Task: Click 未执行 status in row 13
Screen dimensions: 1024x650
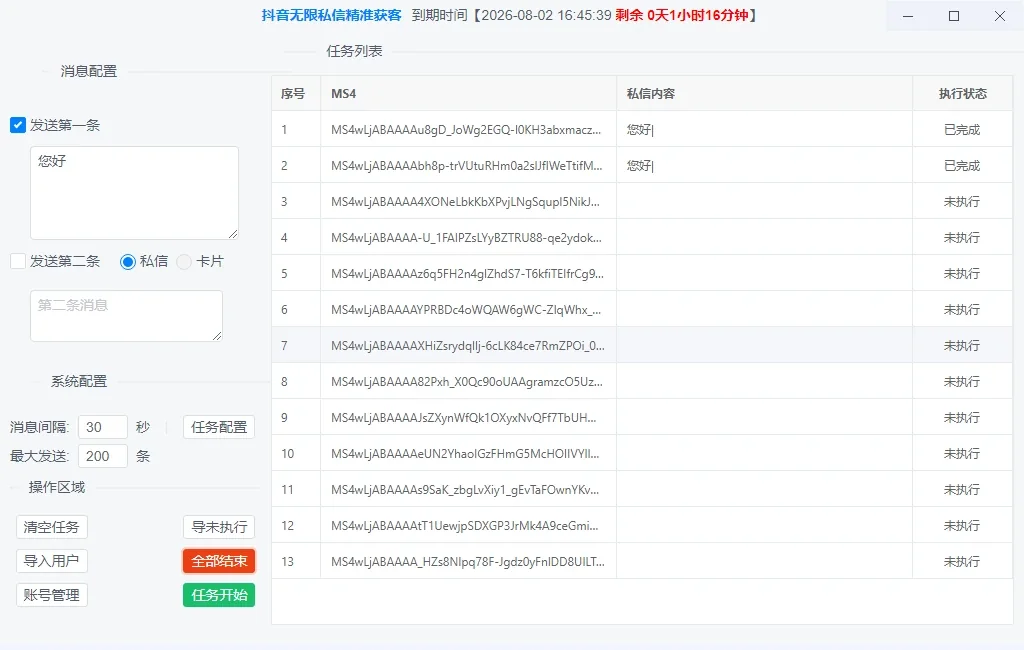Action: click(962, 561)
